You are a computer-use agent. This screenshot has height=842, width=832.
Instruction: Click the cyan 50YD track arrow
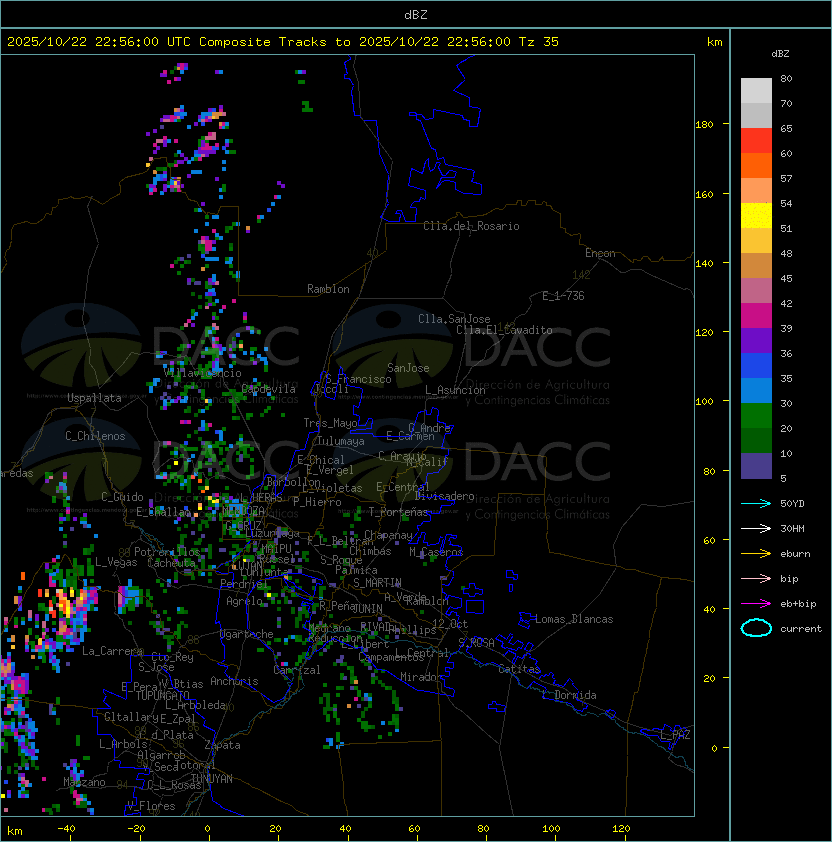click(x=756, y=503)
